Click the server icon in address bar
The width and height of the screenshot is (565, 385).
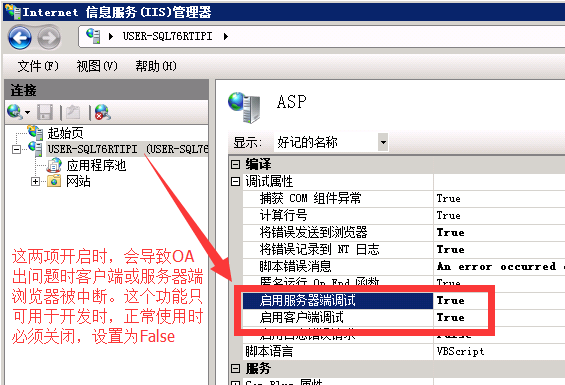pyautogui.click(x=93, y=36)
